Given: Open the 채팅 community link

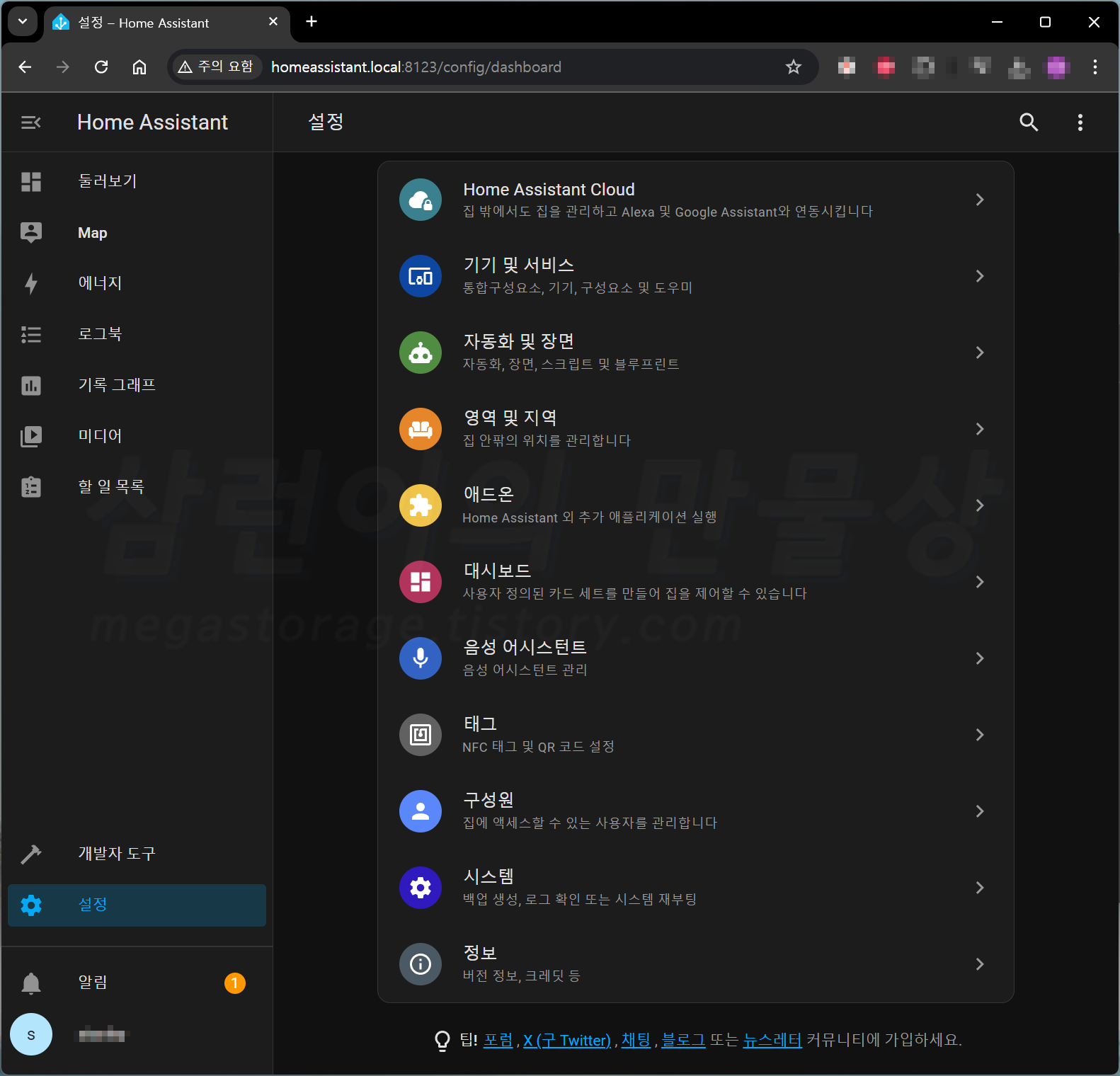Looking at the screenshot, I should (x=636, y=1040).
